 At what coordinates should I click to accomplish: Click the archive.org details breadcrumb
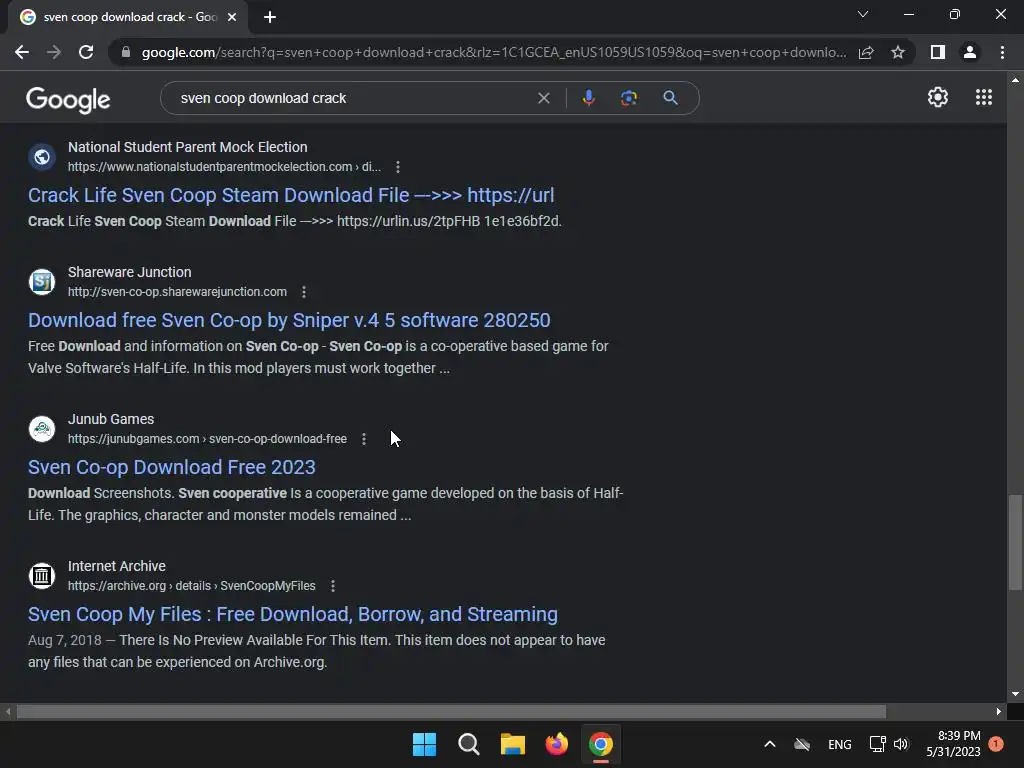pyautogui.click(x=191, y=586)
